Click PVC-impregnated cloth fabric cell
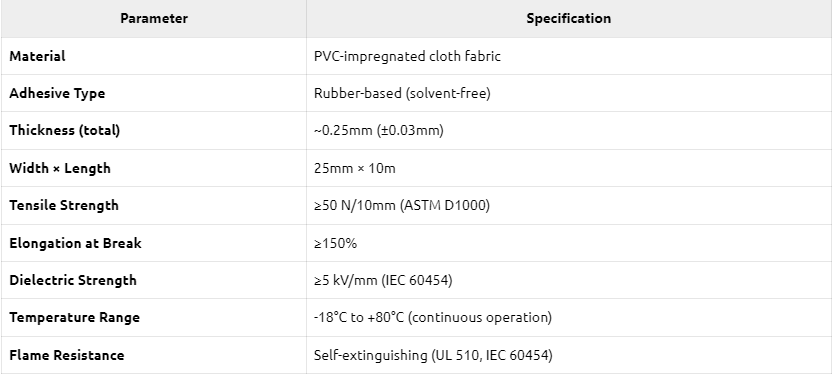 click(407, 56)
